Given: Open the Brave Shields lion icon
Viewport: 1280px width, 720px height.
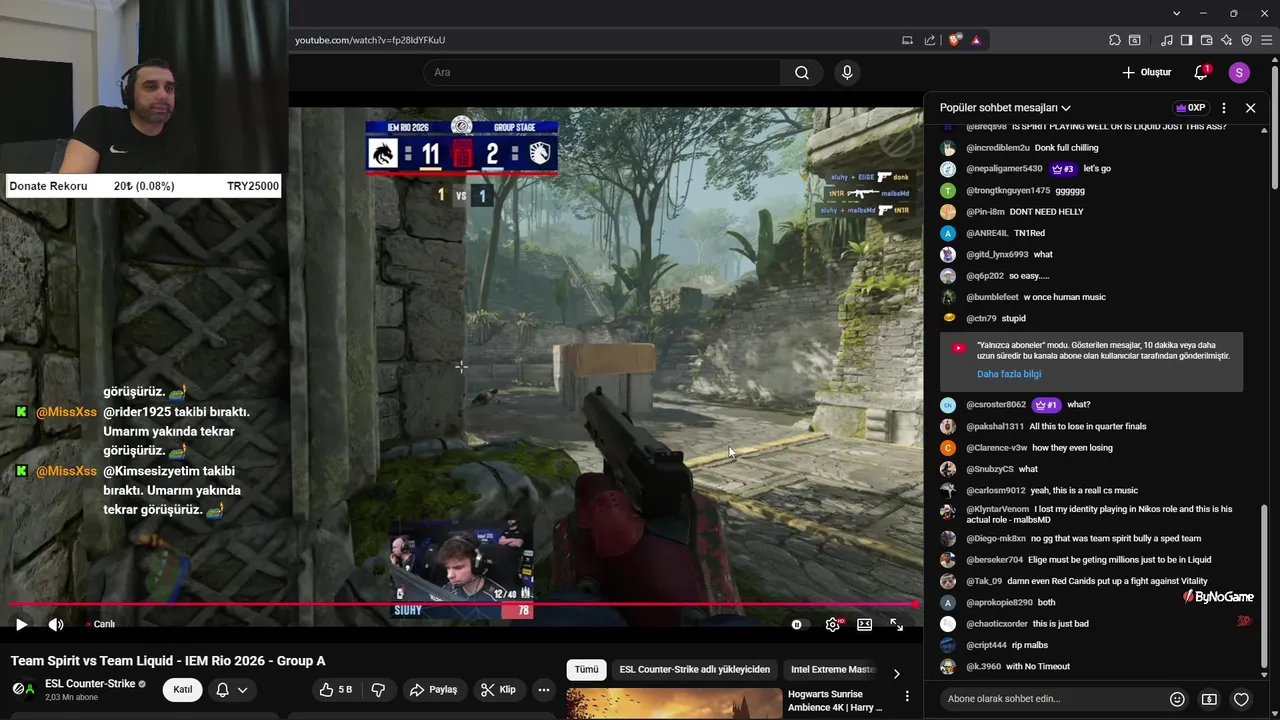Looking at the screenshot, I should point(955,40).
